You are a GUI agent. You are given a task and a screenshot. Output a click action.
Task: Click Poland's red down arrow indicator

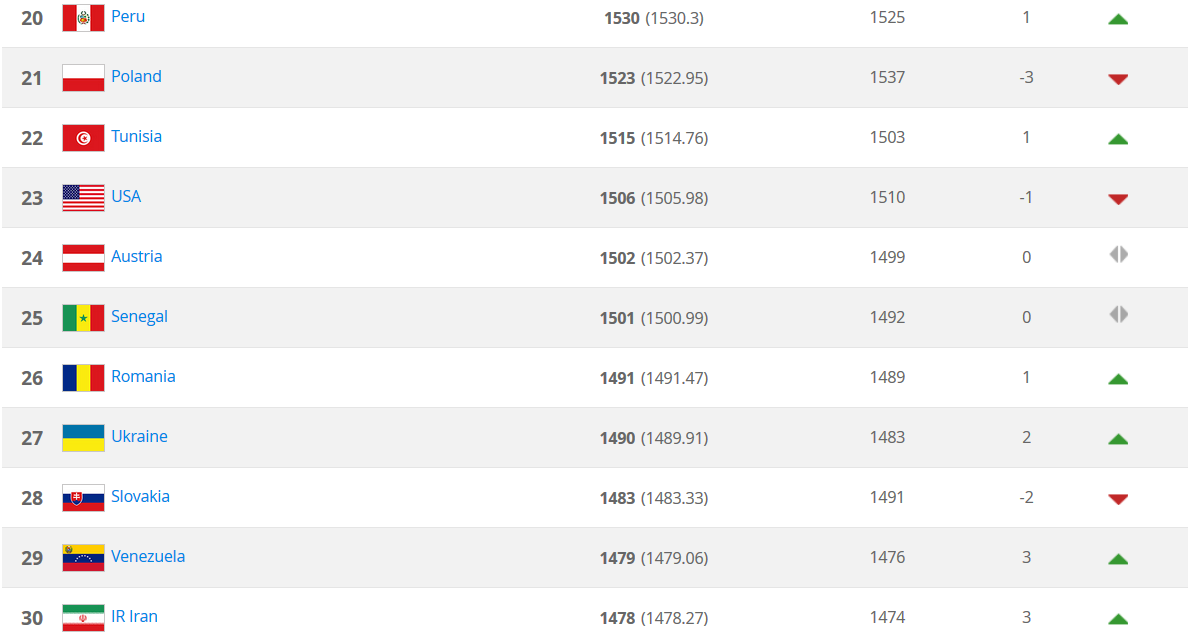[x=1118, y=79]
